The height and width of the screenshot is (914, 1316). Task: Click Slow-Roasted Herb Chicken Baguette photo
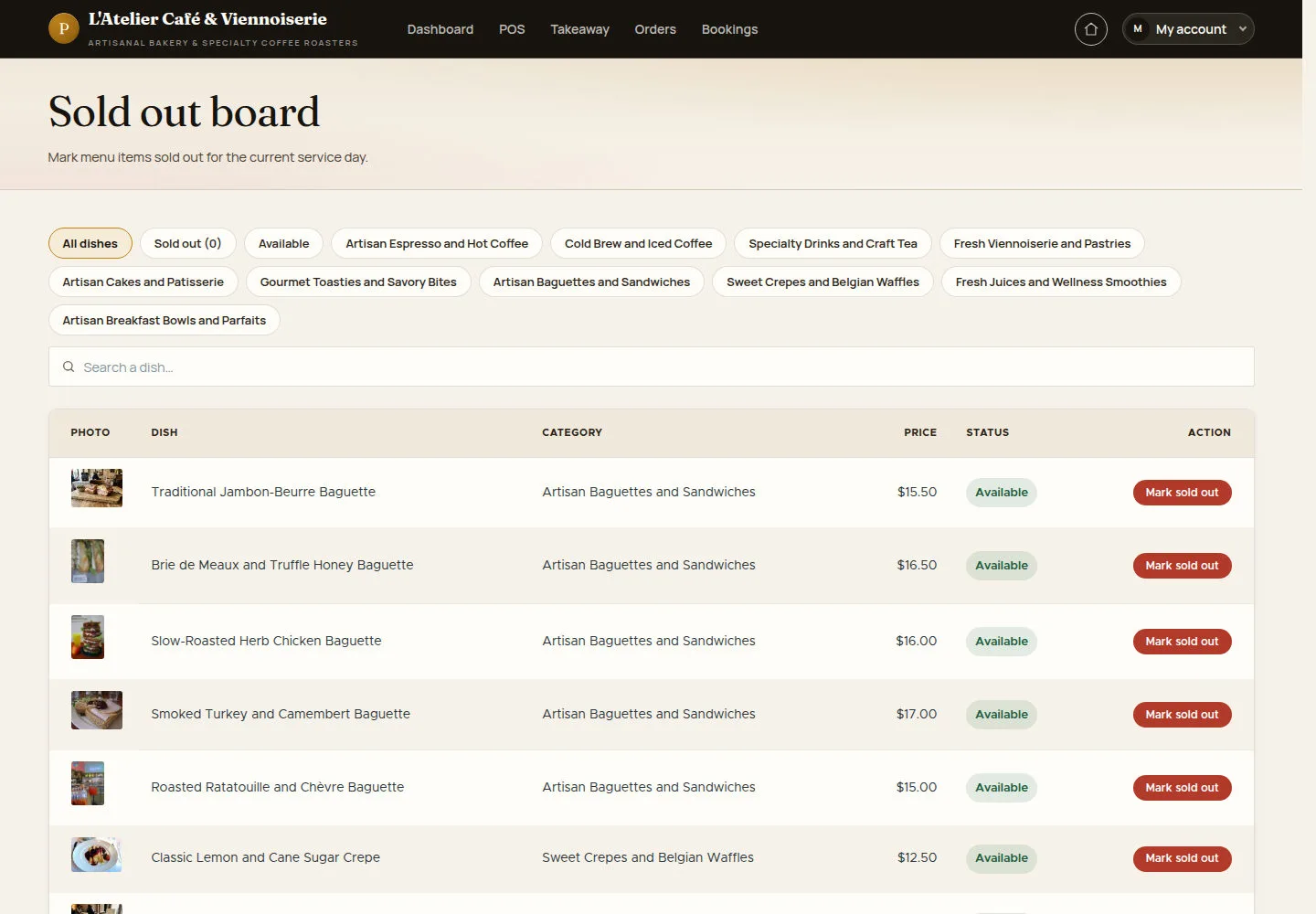pyautogui.click(x=88, y=637)
